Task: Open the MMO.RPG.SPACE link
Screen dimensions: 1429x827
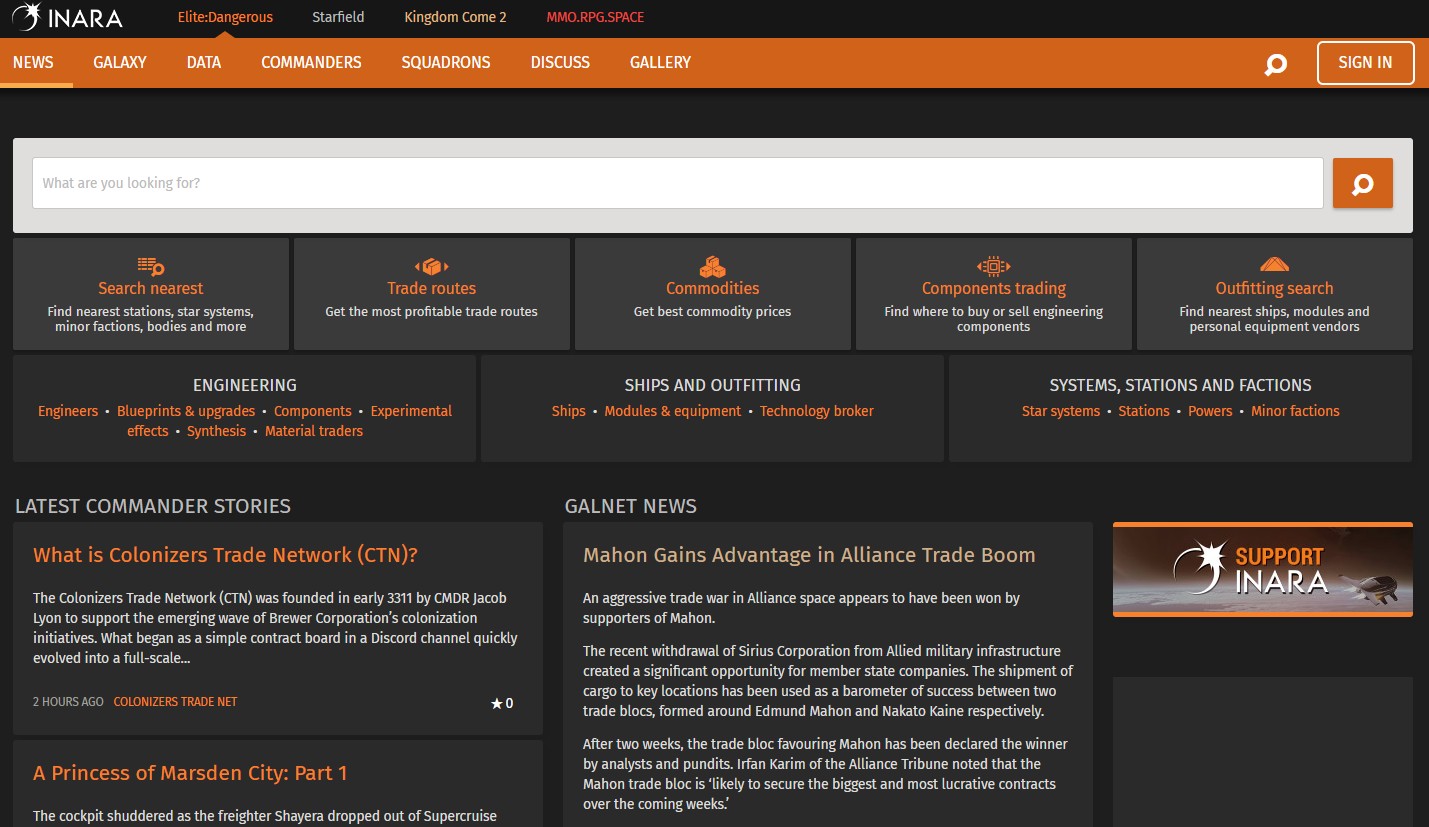Action: 595,17
